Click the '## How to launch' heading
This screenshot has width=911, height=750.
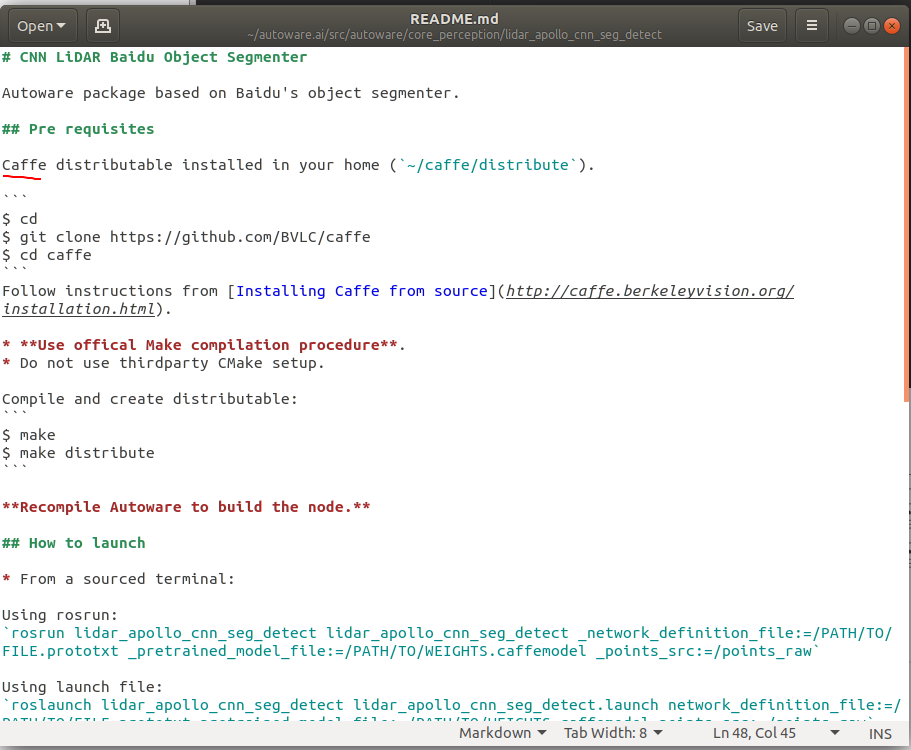[x=74, y=543]
